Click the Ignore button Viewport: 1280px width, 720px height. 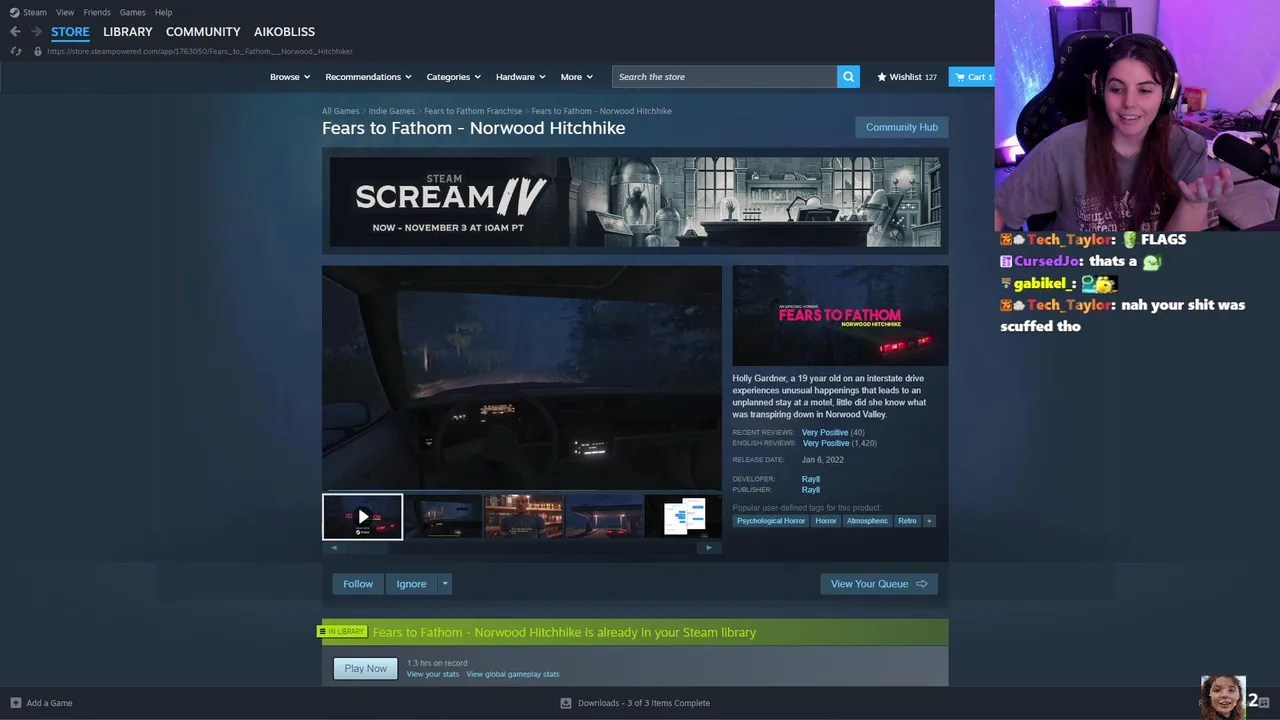tap(411, 584)
